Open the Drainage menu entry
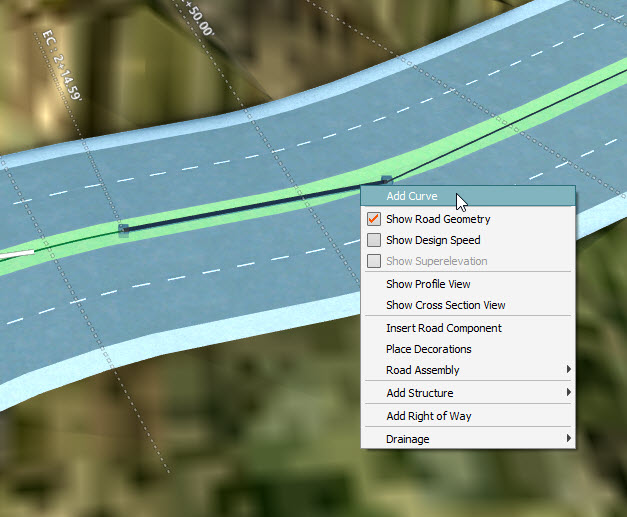 (x=468, y=439)
